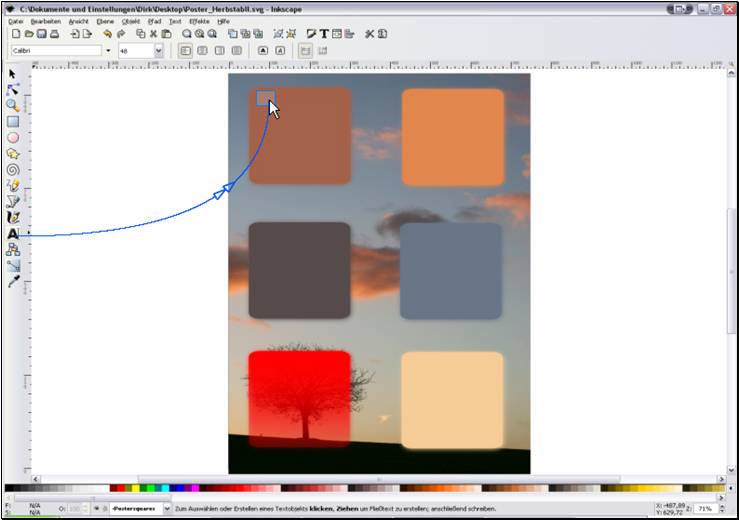This screenshot has height=520, width=739.
Task: Click the Undo button in toolbar
Action: pos(107,33)
